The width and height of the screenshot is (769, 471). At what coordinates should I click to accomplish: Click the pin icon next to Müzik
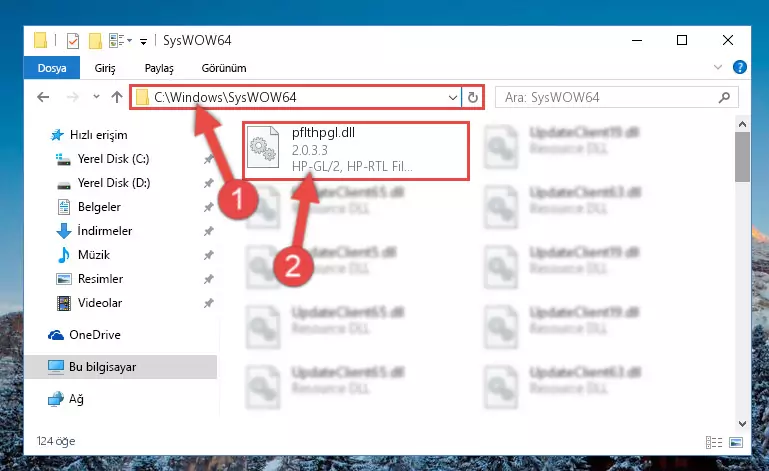click(208, 255)
